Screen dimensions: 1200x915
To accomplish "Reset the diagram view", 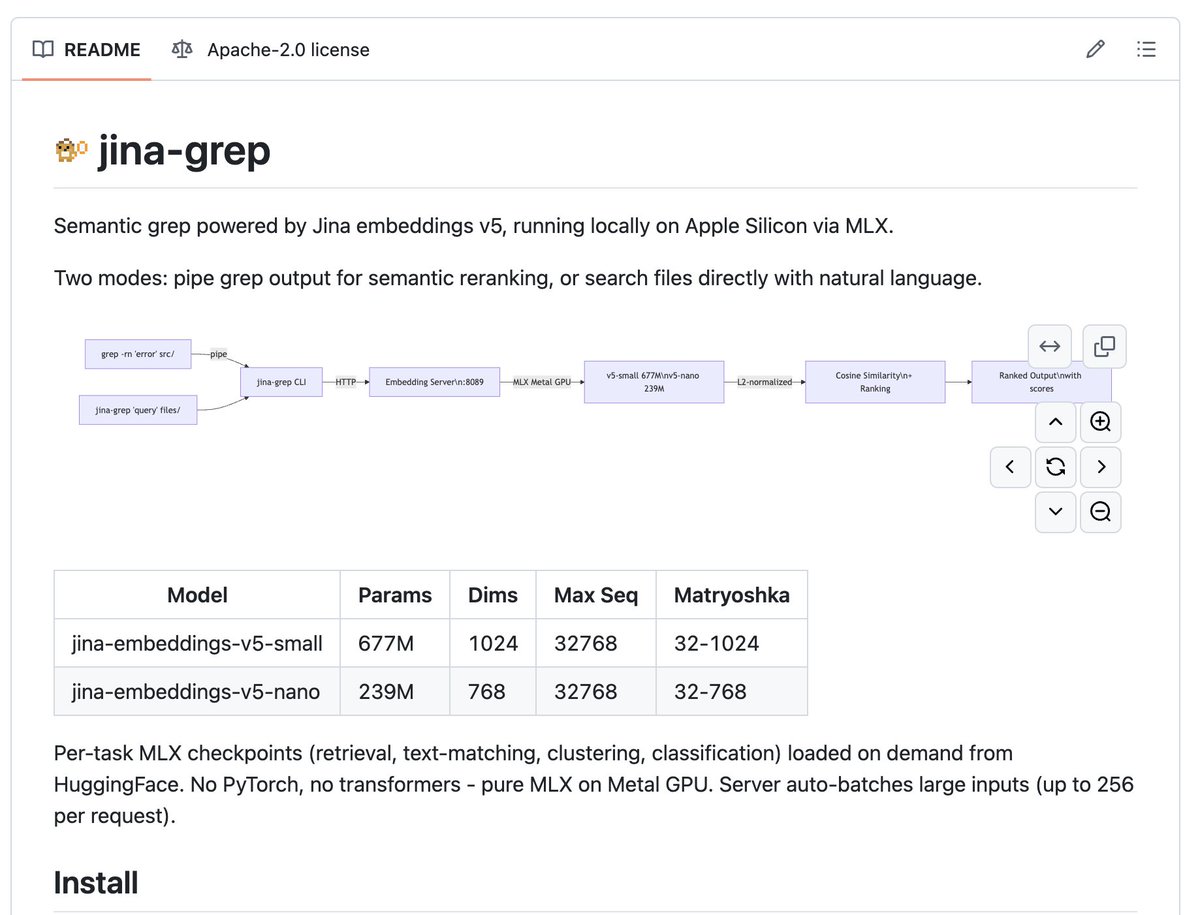I will pos(1055,467).
